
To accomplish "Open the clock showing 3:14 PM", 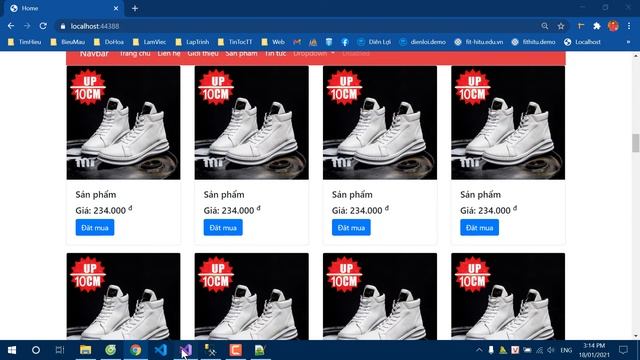I will [594, 350].
